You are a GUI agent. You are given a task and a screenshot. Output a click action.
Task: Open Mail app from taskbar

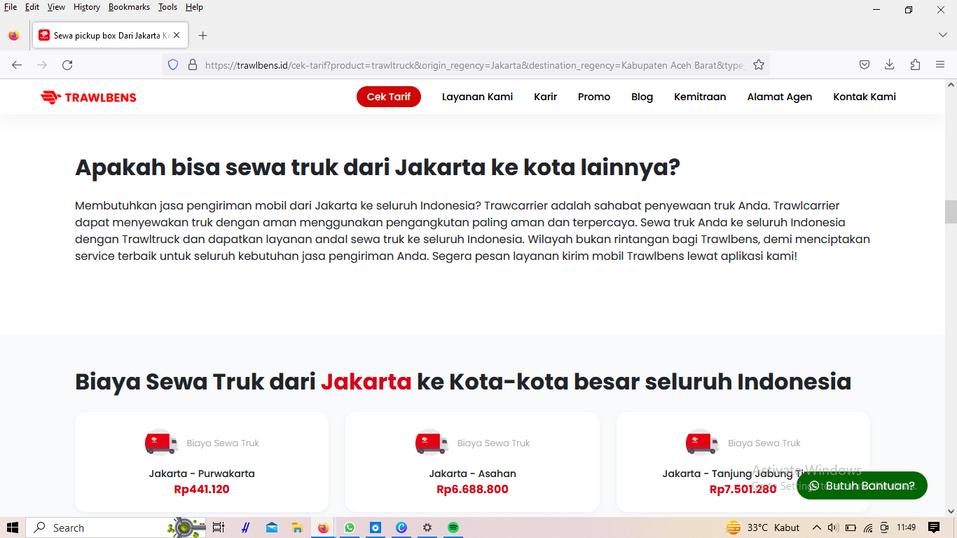tap(272, 528)
